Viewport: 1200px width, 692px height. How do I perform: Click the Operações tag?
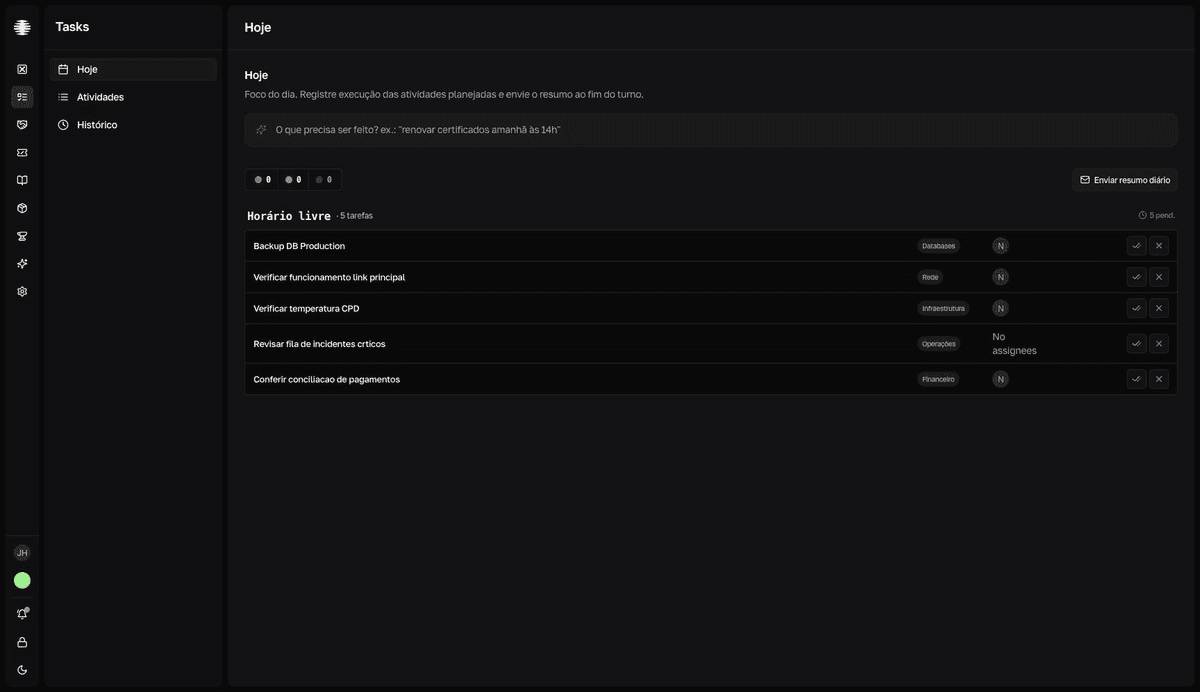point(939,344)
